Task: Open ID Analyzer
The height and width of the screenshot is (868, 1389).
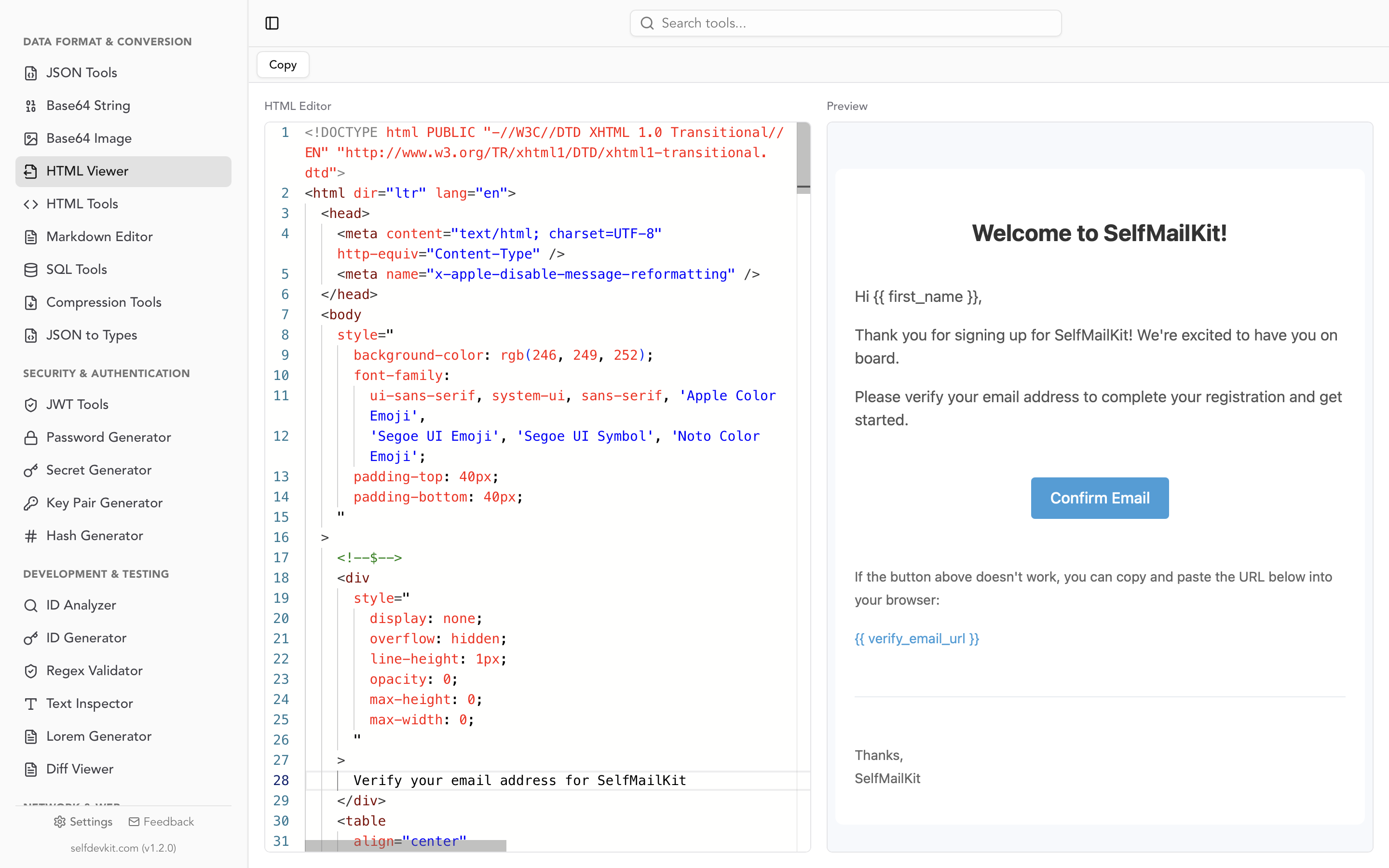Action: [x=123, y=605]
